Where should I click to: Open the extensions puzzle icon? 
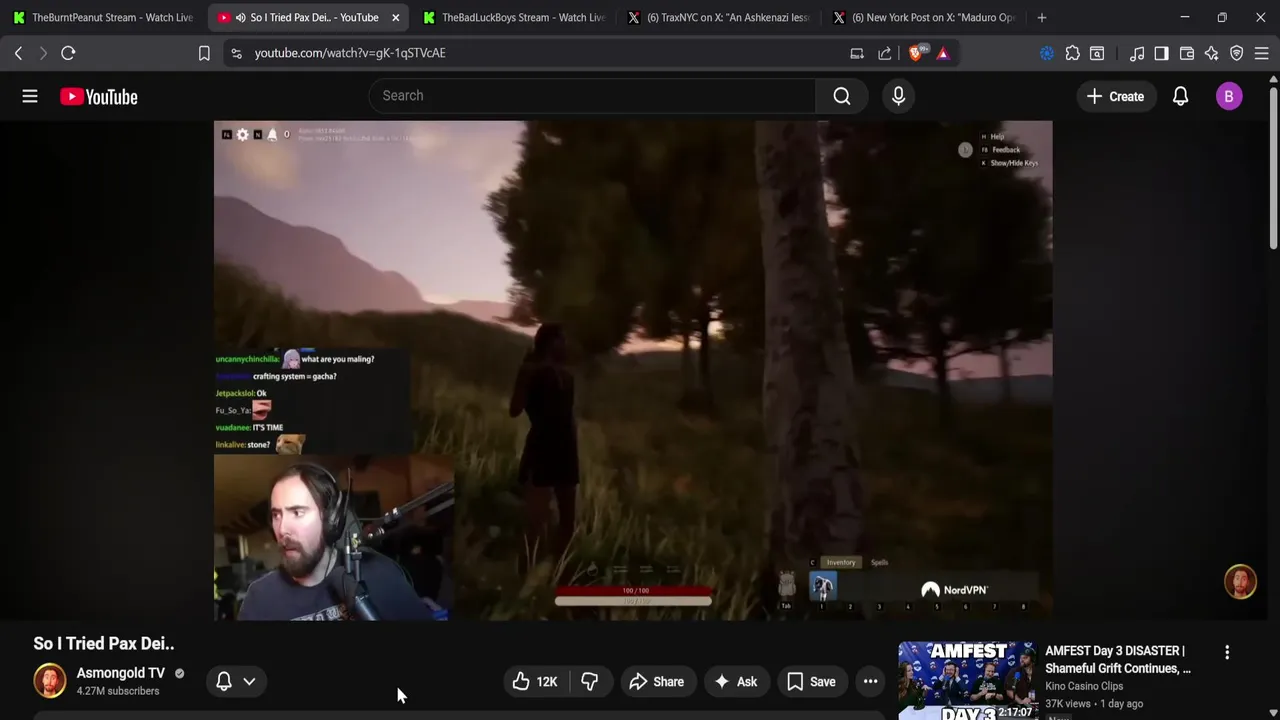point(1072,53)
